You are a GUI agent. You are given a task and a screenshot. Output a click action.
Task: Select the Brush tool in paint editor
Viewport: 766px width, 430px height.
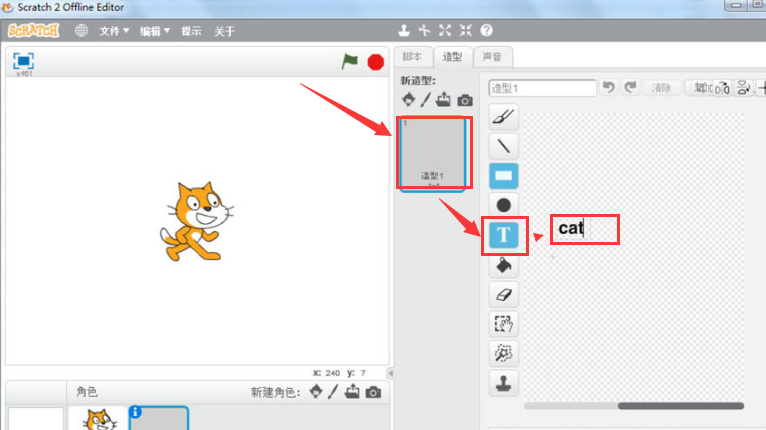[503, 117]
